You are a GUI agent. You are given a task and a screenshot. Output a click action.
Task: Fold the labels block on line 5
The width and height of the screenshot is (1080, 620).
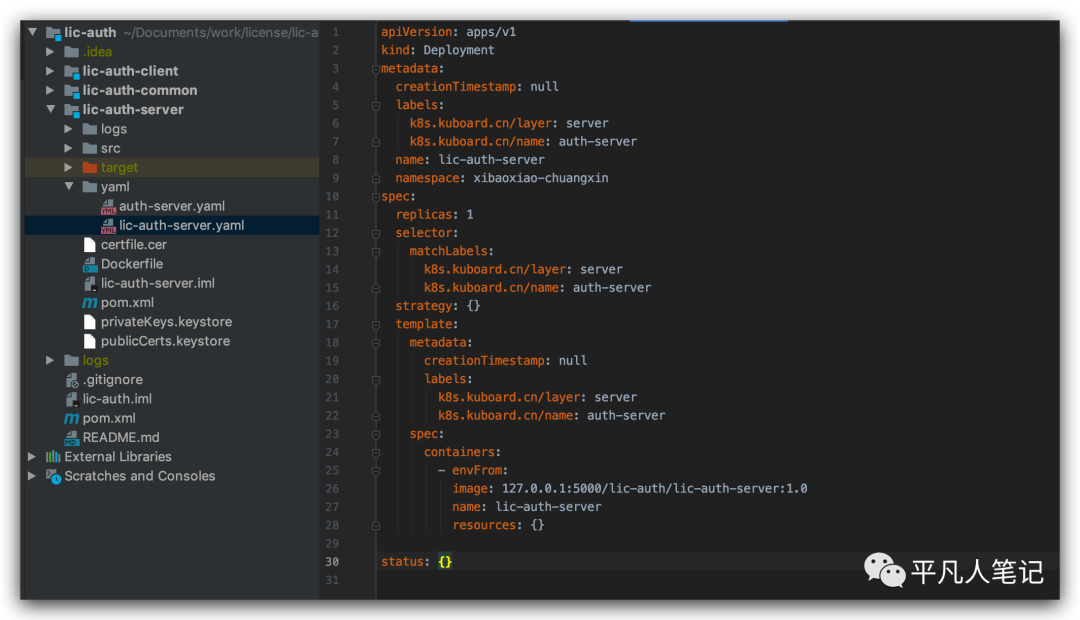pos(376,105)
